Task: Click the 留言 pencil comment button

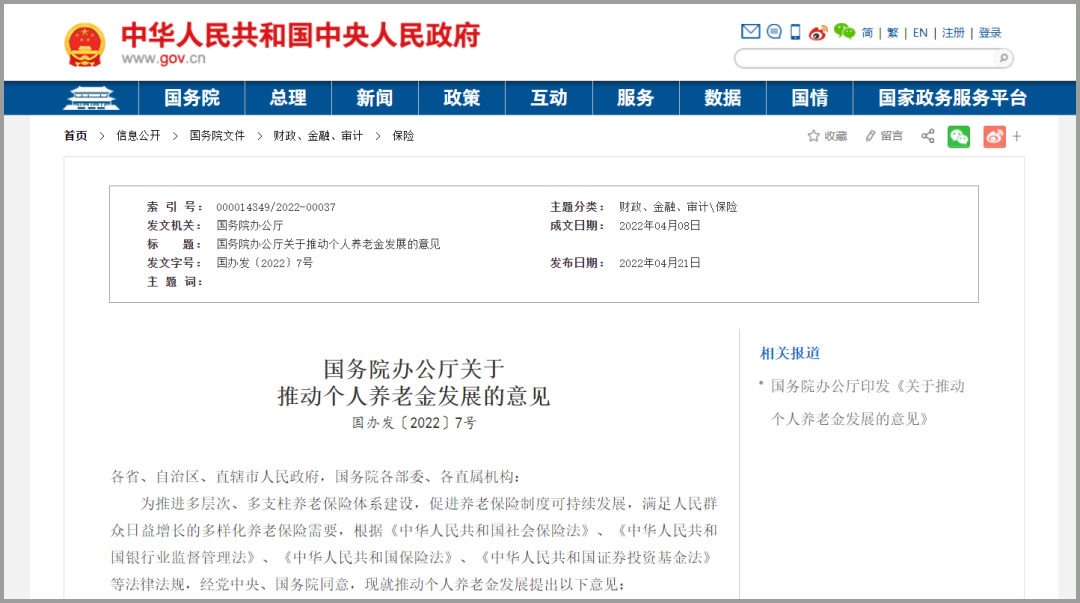Action: (x=884, y=136)
